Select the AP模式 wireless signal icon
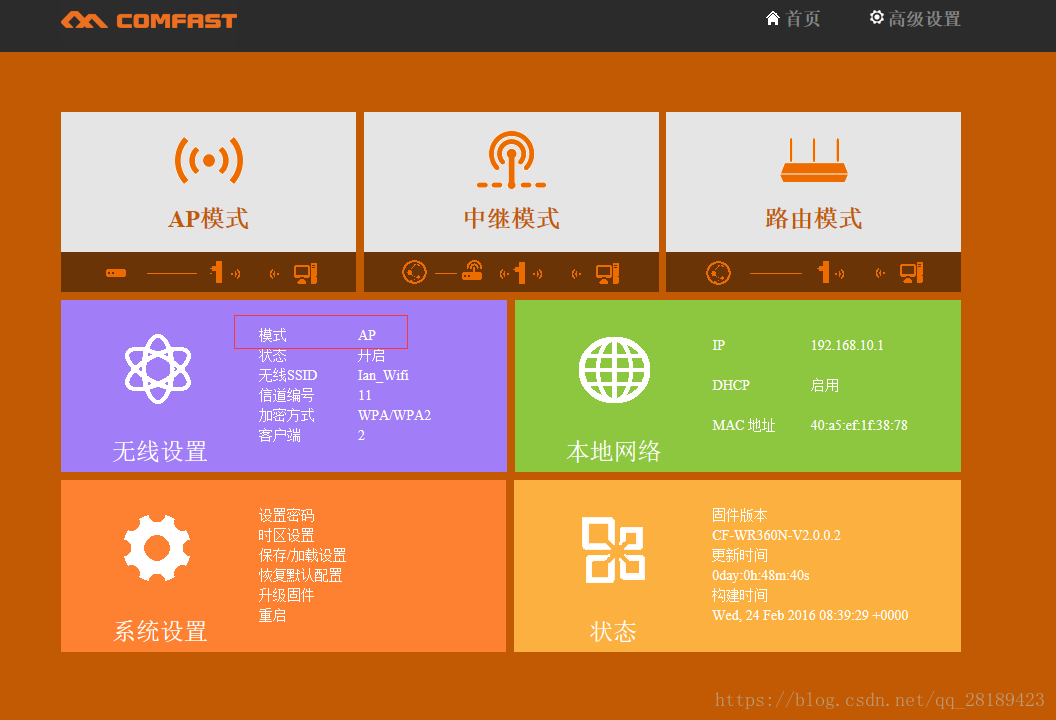The width and height of the screenshot is (1056, 720). 209,160
